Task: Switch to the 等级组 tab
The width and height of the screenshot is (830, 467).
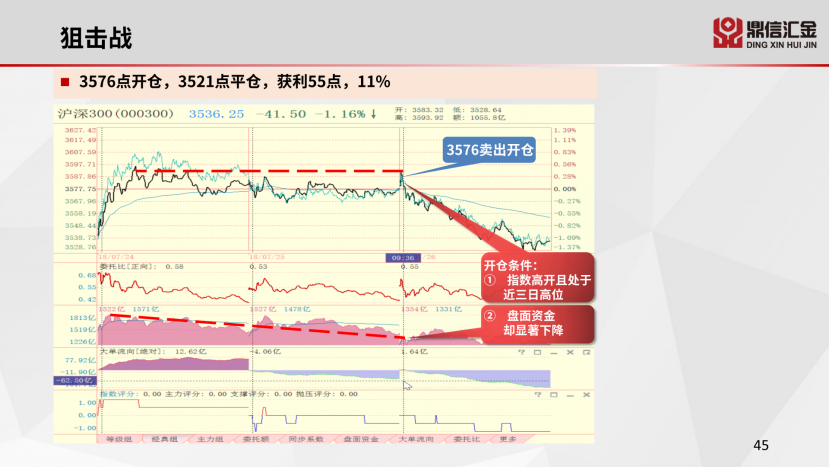Action: tap(118, 439)
